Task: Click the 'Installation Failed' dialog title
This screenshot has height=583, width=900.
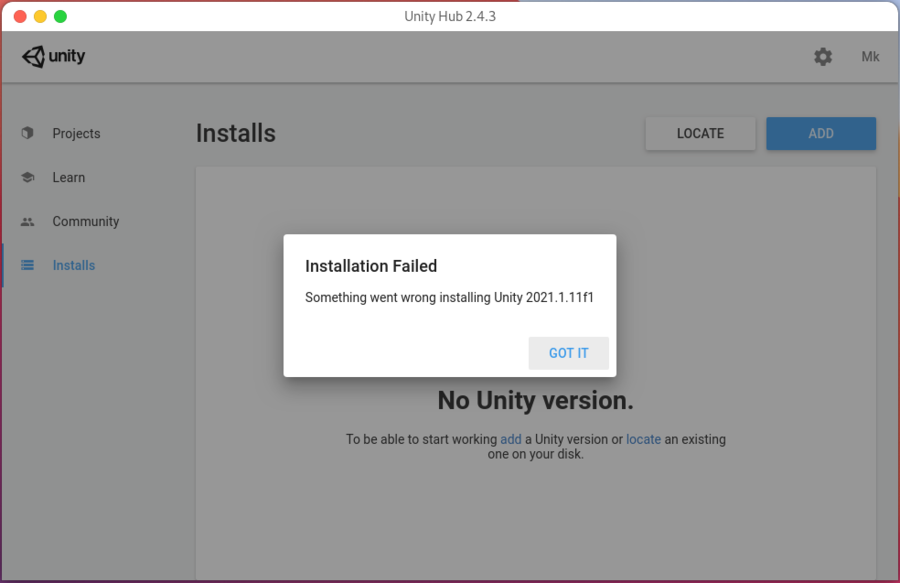Action: click(x=371, y=266)
